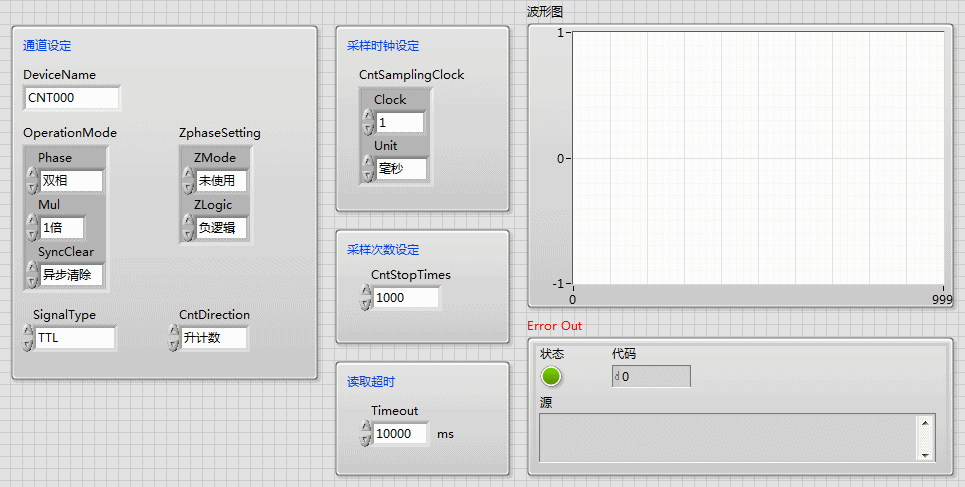Click inside the waveform chart plot area
The height and width of the screenshot is (487, 965).
point(758,158)
